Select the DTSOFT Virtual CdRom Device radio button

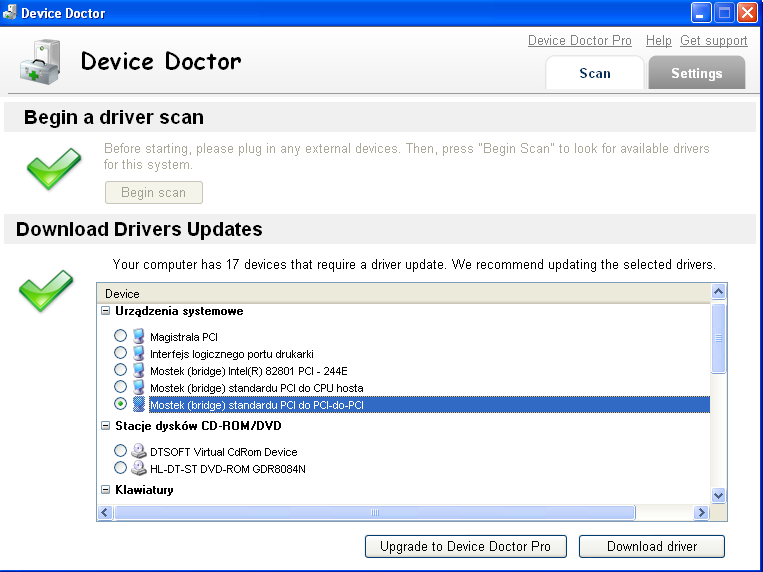pyautogui.click(x=120, y=450)
